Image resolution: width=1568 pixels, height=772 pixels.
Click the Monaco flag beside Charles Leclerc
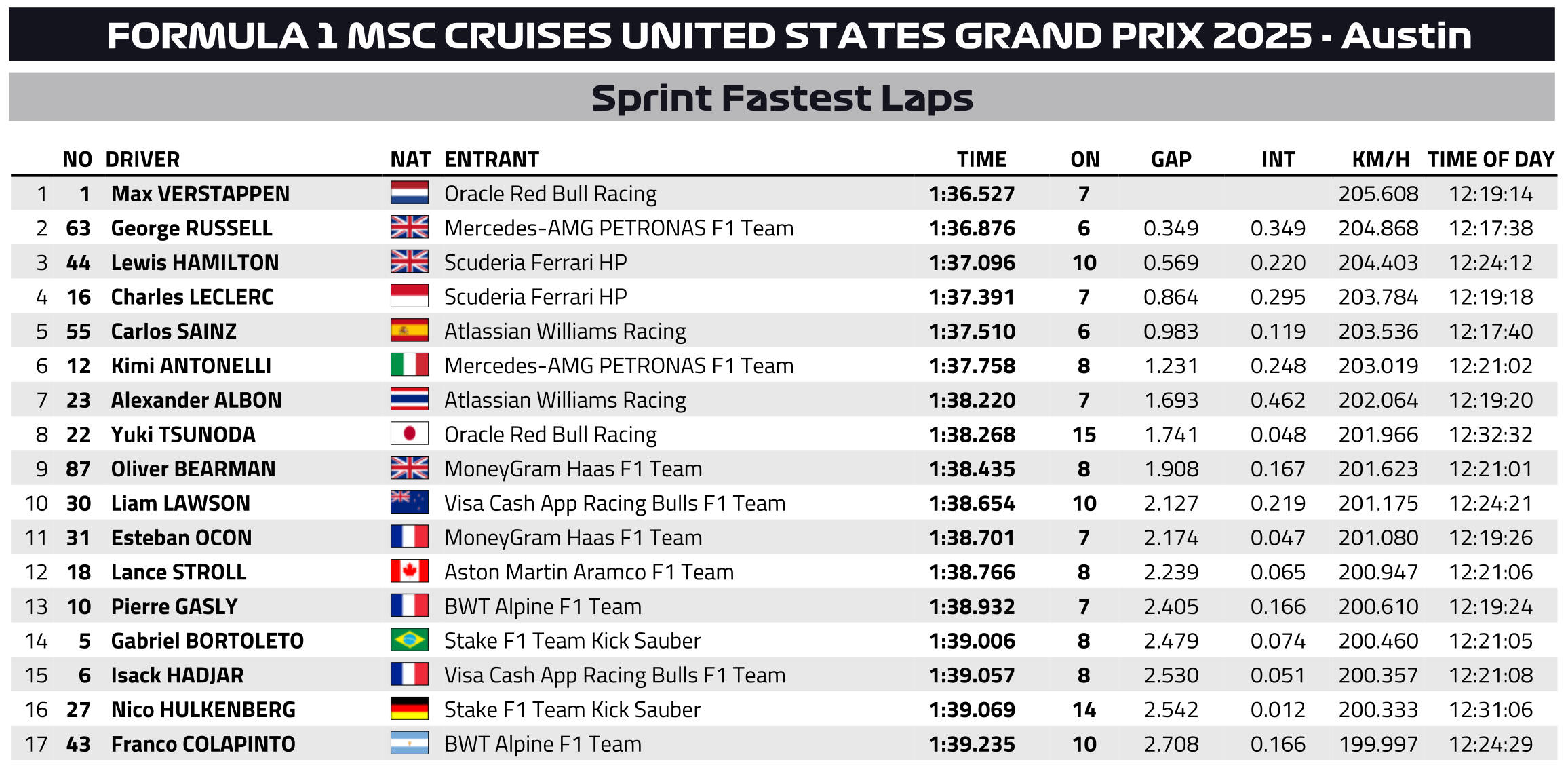[x=409, y=296]
